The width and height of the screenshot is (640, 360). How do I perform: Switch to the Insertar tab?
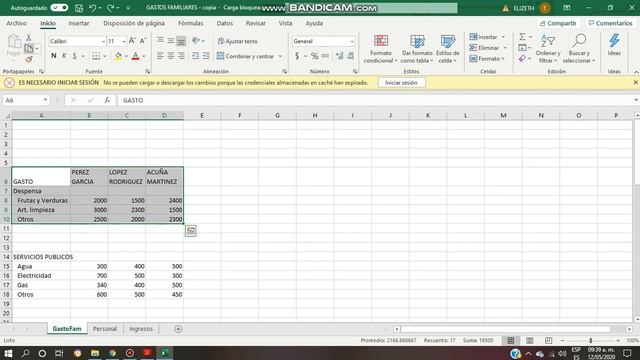coord(79,23)
